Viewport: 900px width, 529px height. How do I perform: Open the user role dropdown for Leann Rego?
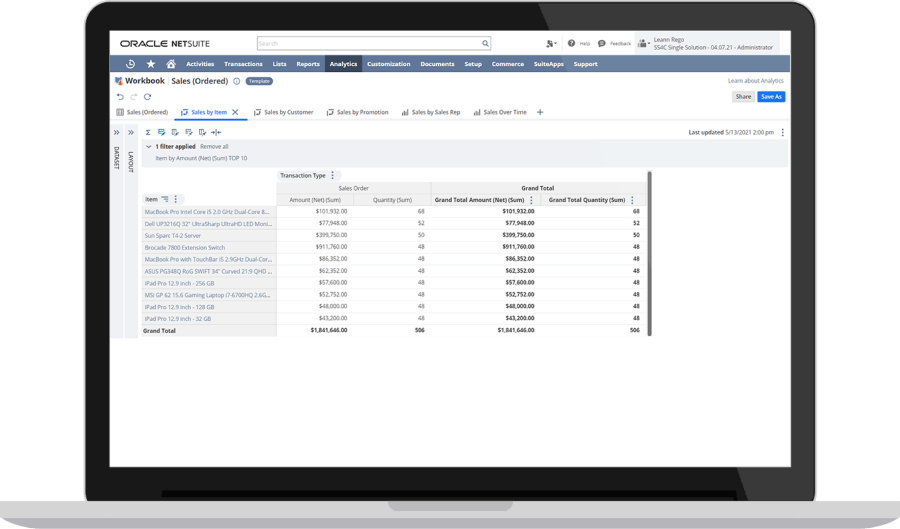pyautogui.click(x=643, y=44)
